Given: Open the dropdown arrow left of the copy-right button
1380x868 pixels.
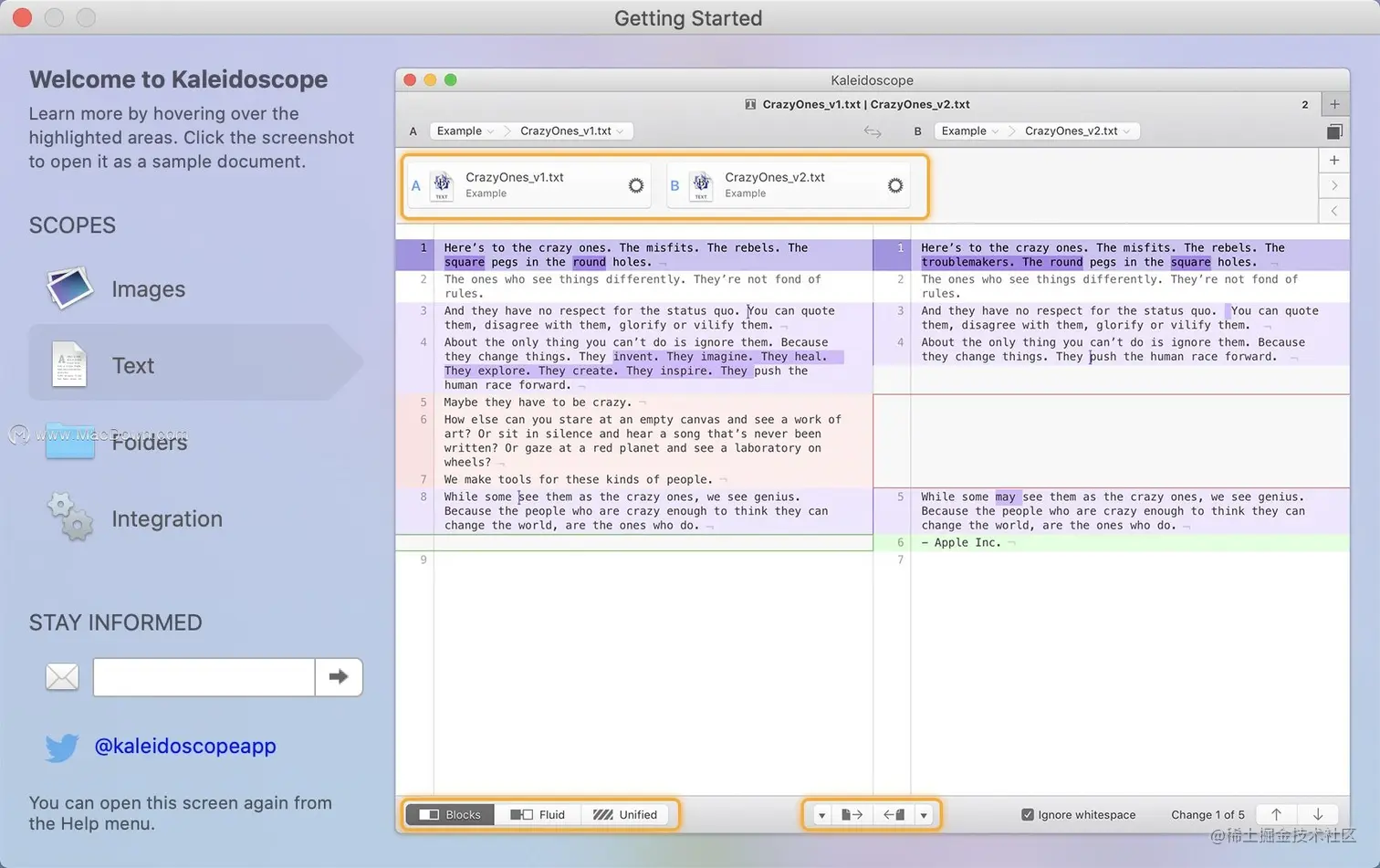Looking at the screenshot, I should click(821, 815).
